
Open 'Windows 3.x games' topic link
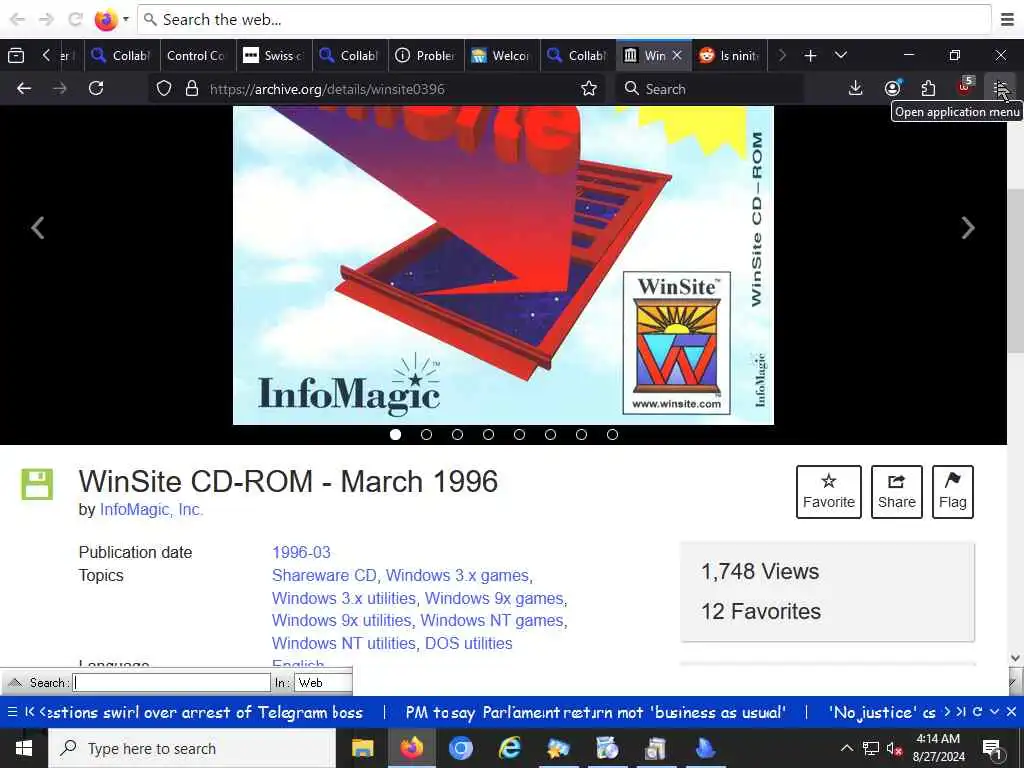457,575
